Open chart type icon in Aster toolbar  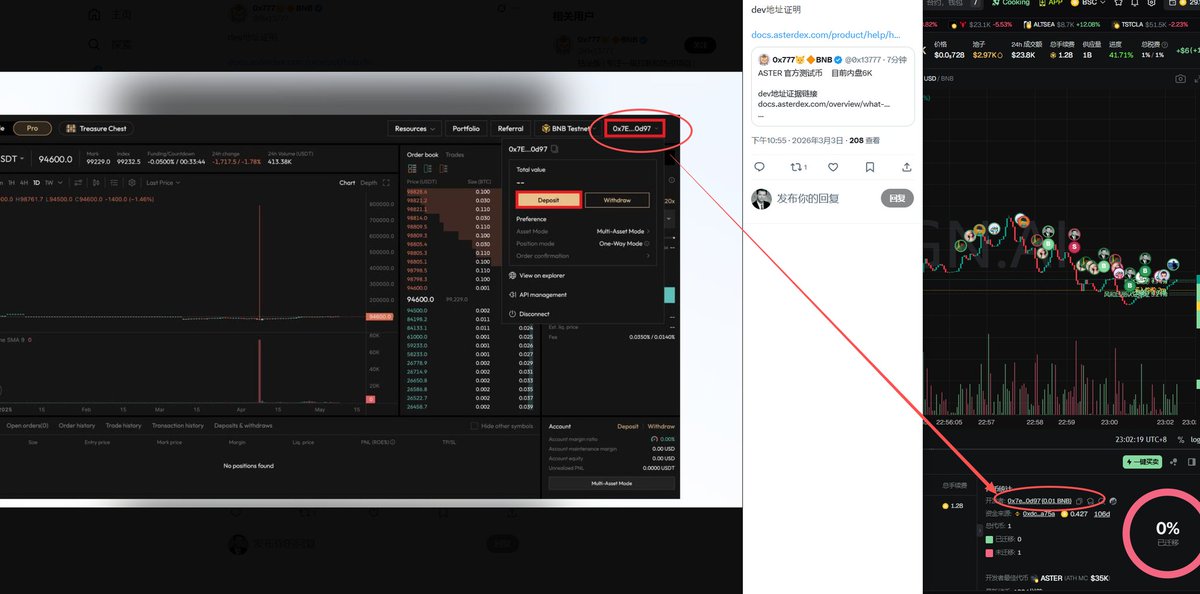pos(96,183)
